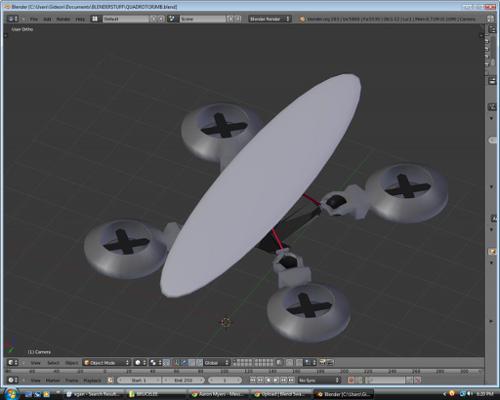Click the volume speaker tray icon
This screenshot has width=500, height=400.
[x=469, y=394]
